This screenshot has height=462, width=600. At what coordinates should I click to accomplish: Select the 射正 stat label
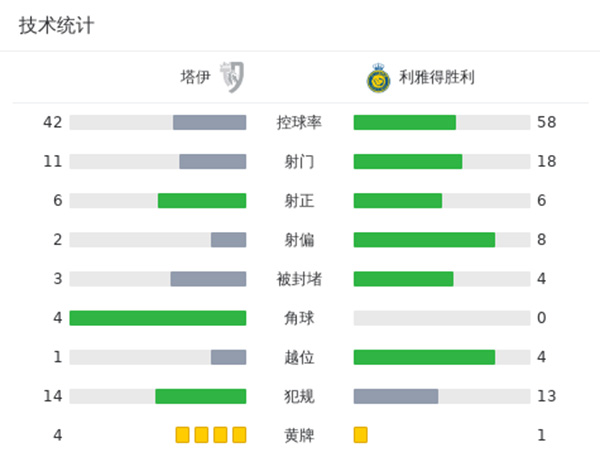tap(299, 201)
